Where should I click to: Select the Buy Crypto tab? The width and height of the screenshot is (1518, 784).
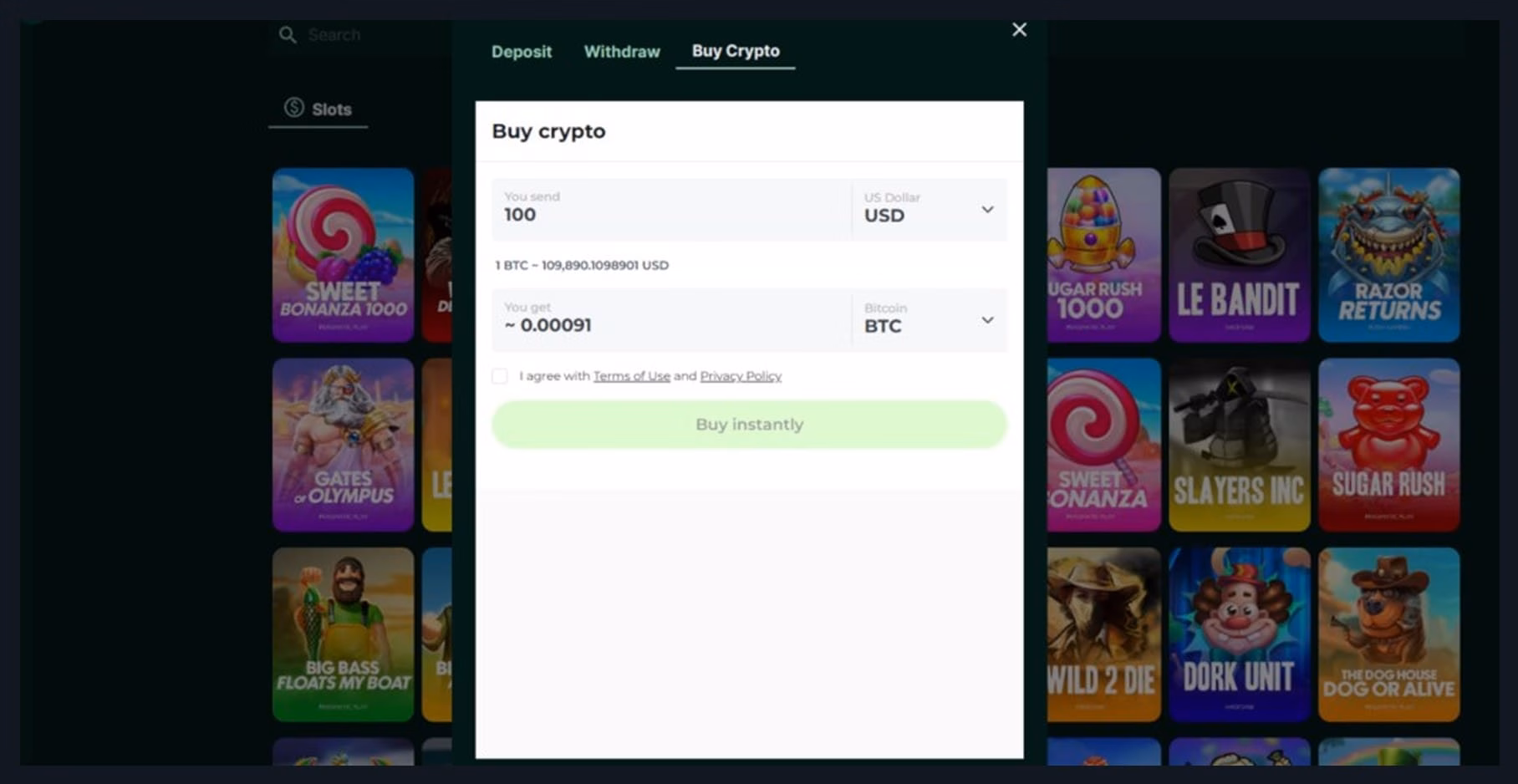736,51
